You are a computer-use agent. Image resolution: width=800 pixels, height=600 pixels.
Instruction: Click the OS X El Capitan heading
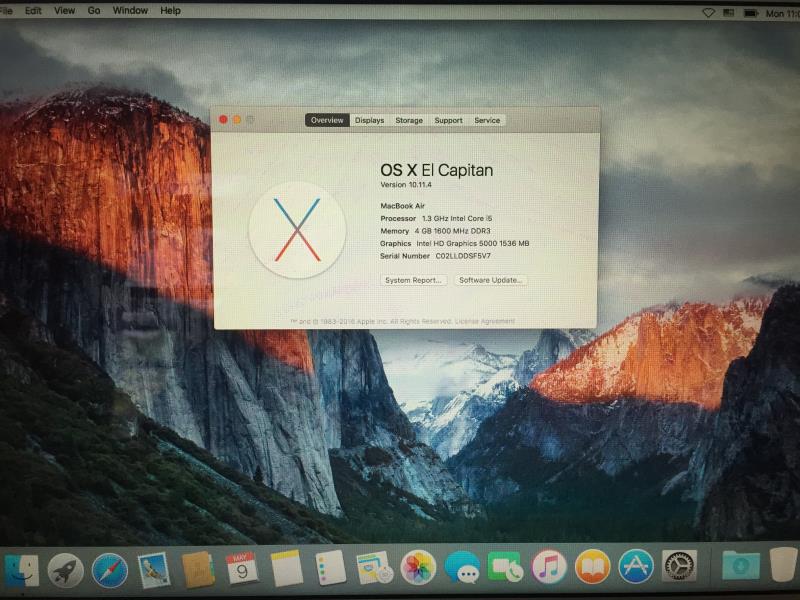[437, 170]
